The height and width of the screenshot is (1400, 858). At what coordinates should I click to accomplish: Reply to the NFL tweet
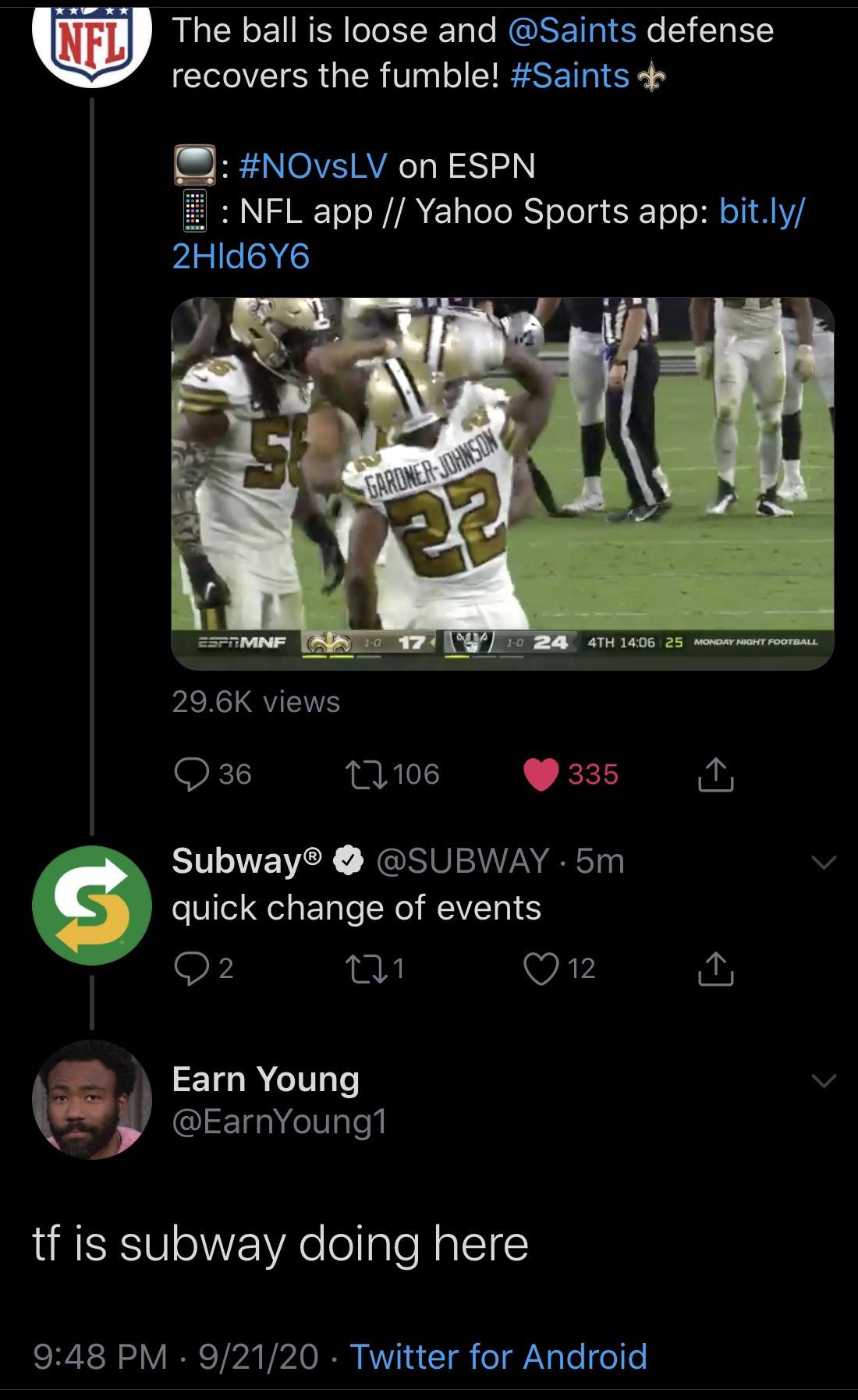coord(190,774)
